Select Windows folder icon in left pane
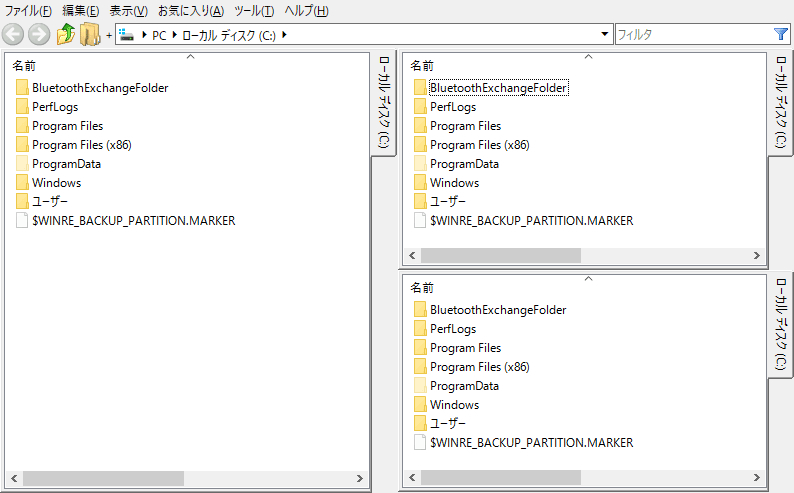The width and height of the screenshot is (794, 493). click(22, 183)
